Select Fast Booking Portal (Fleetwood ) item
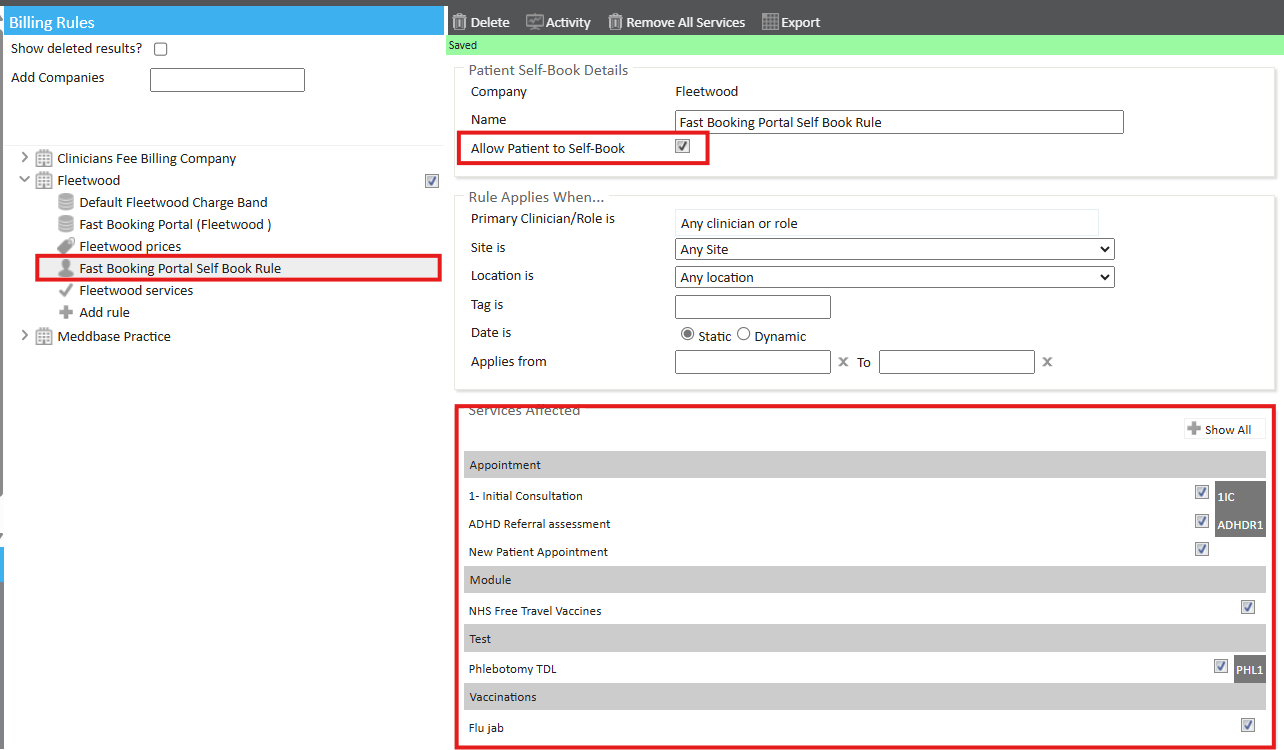 click(175, 224)
